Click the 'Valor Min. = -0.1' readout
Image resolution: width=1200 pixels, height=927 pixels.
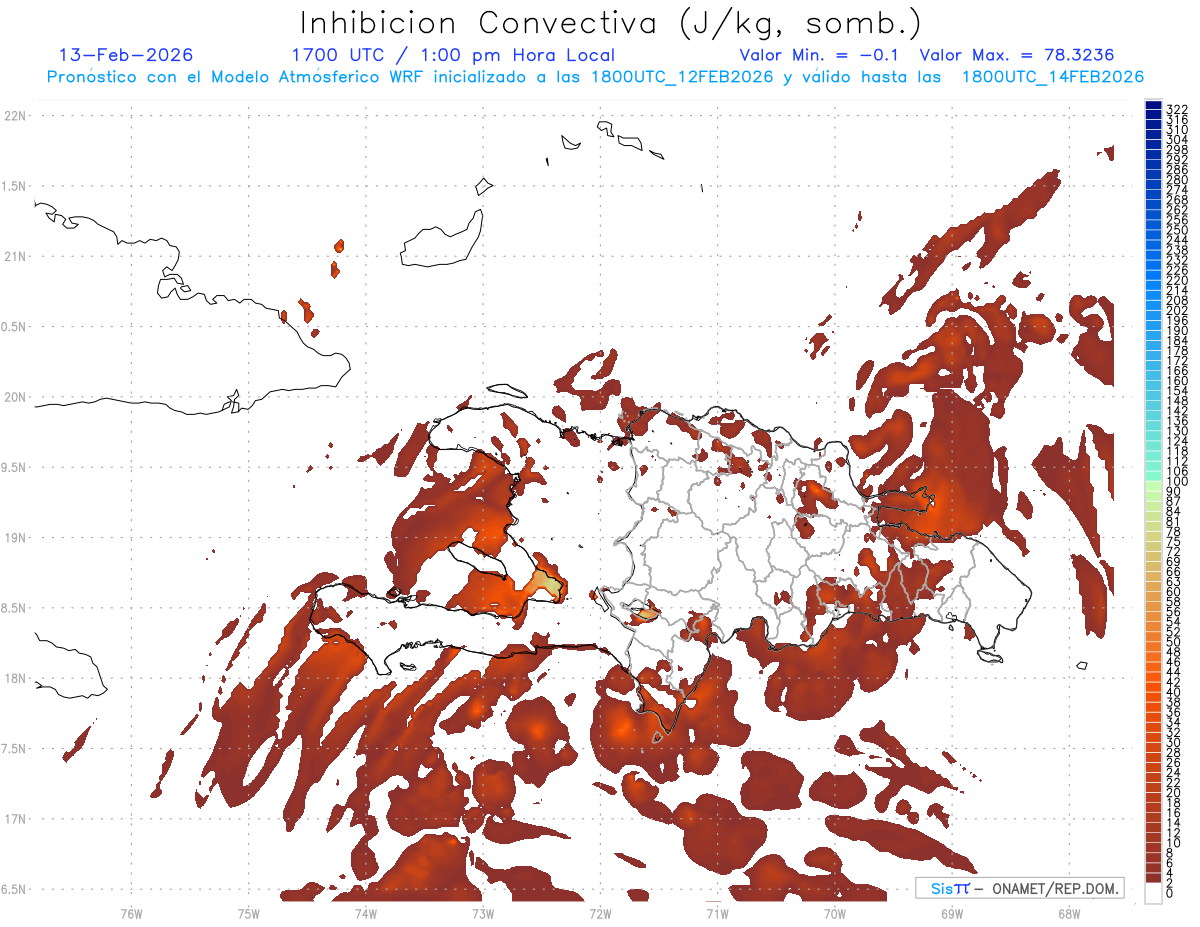(x=819, y=55)
